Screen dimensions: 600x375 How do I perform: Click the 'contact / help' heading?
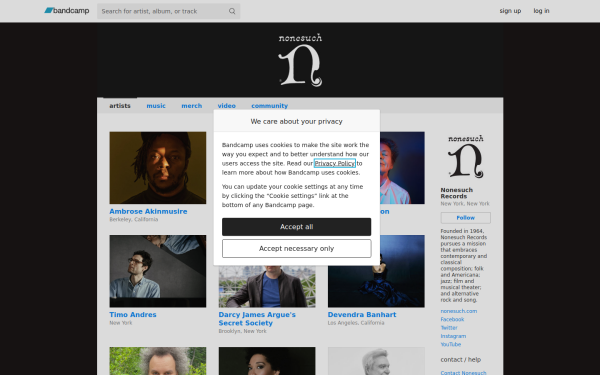461,360
